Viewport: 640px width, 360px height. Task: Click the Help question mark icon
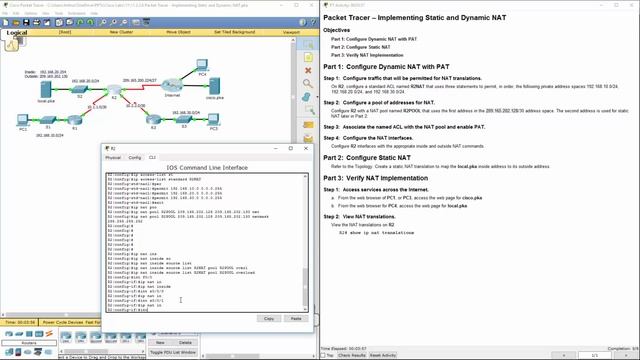click(x=313, y=22)
